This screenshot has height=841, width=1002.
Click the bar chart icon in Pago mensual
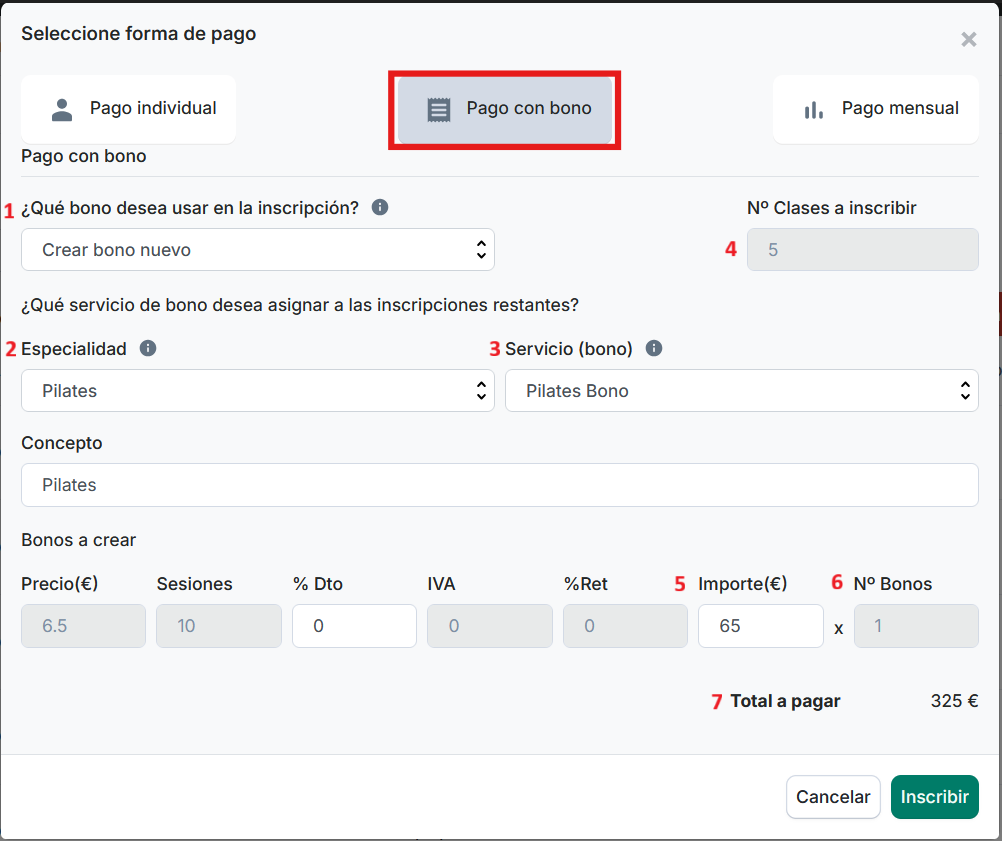pos(814,110)
